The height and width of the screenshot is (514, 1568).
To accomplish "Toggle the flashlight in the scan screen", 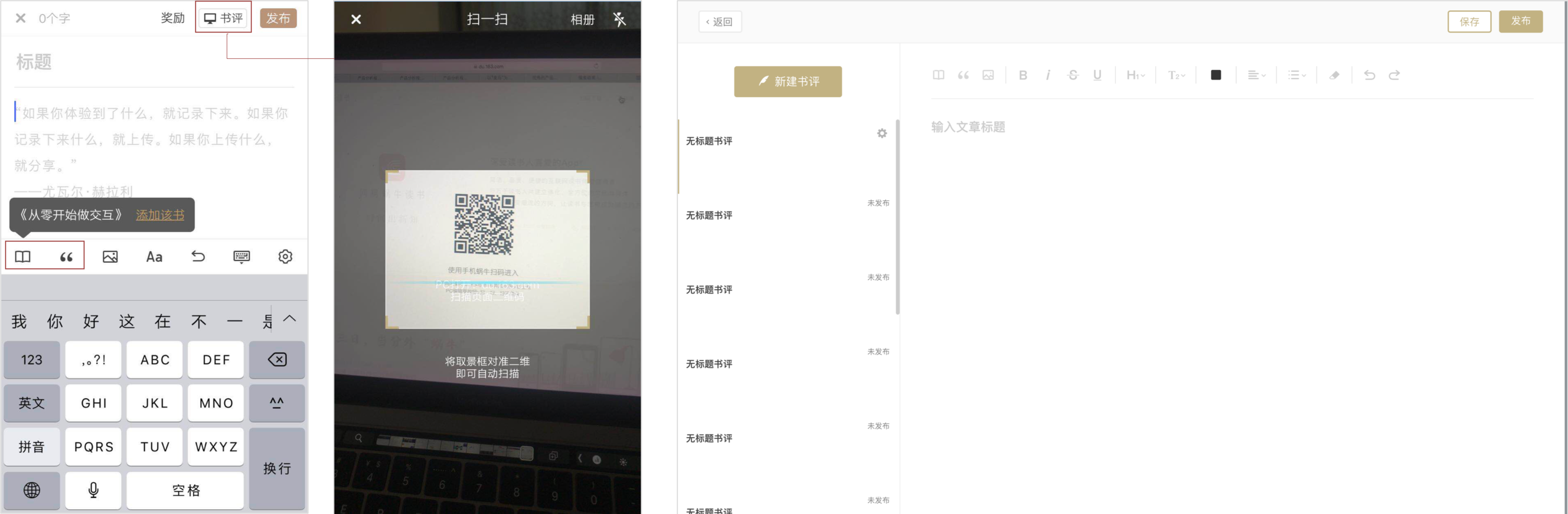I will (x=619, y=19).
